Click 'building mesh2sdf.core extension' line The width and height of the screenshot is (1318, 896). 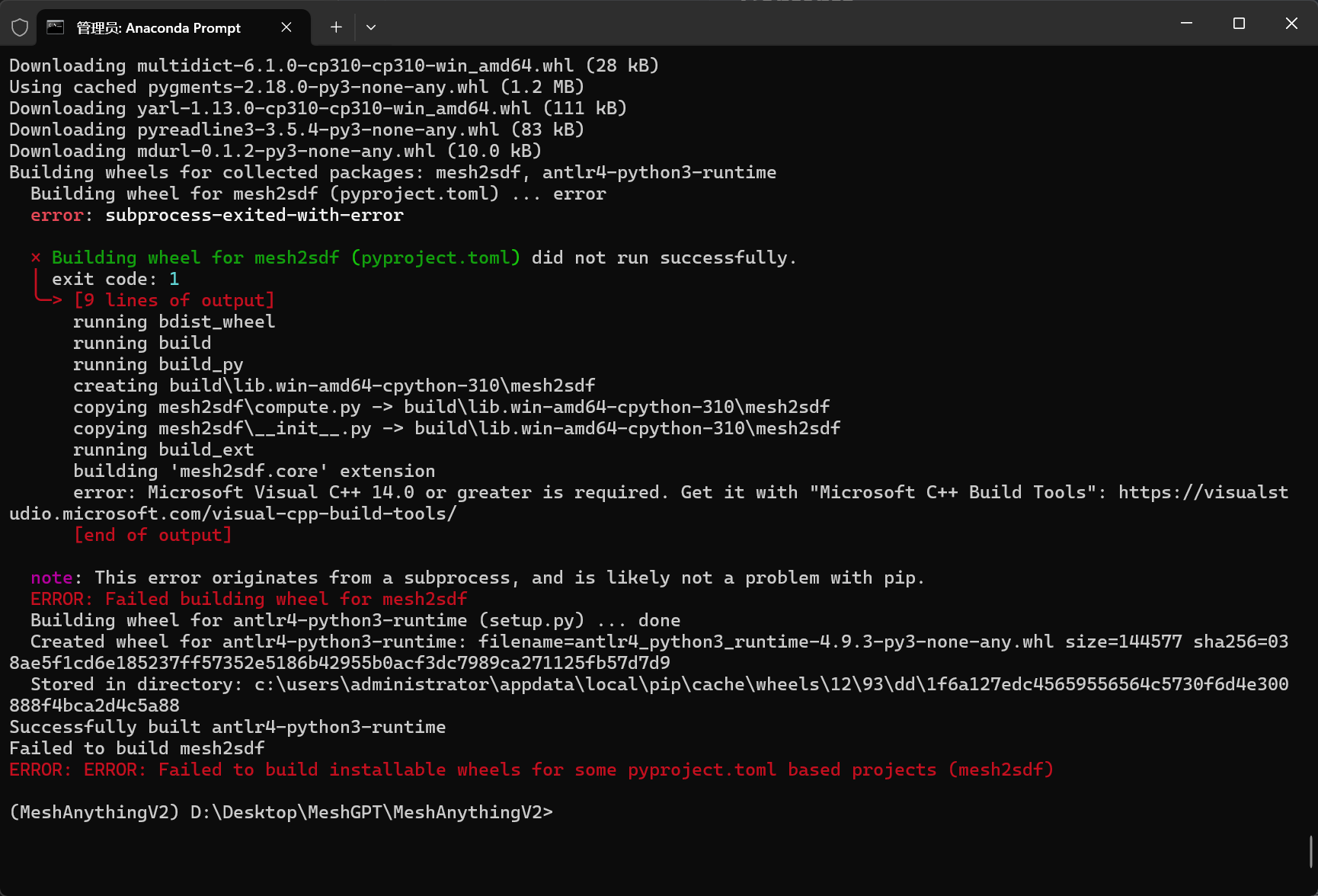point(254,471)
